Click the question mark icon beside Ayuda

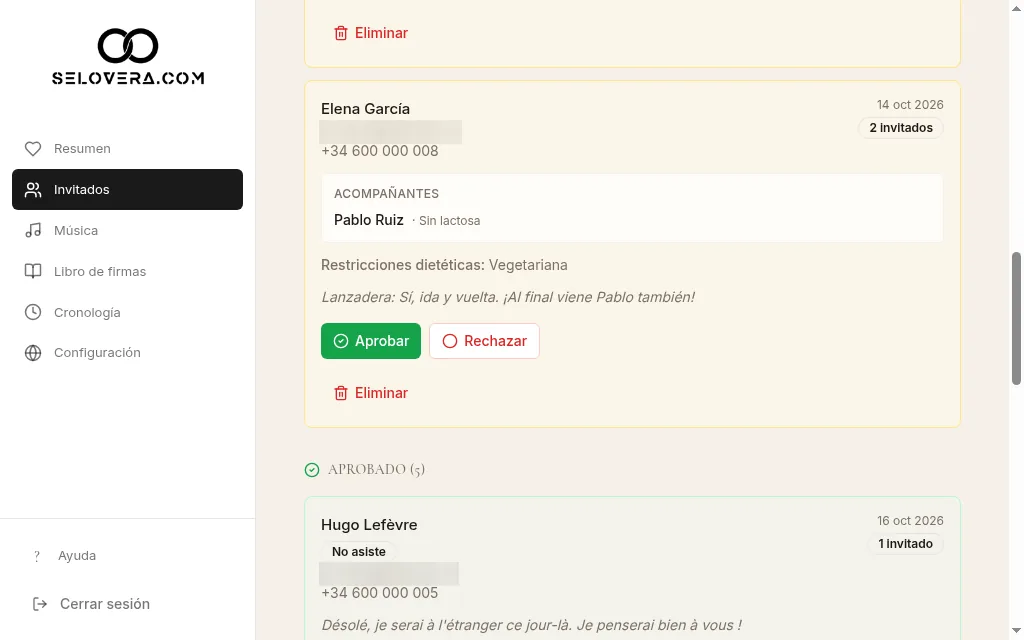click(37, 556)
